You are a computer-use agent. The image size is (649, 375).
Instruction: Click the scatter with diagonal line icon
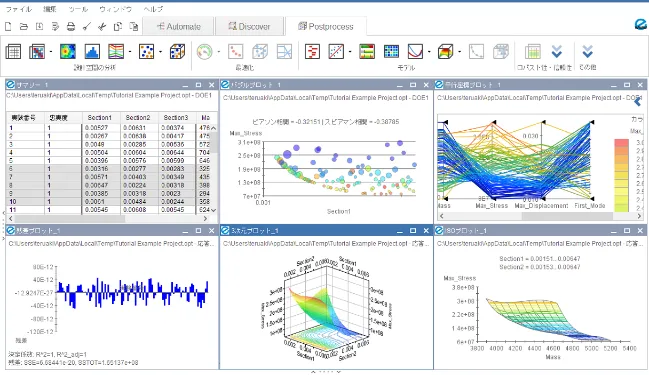(x=336, y=52)
